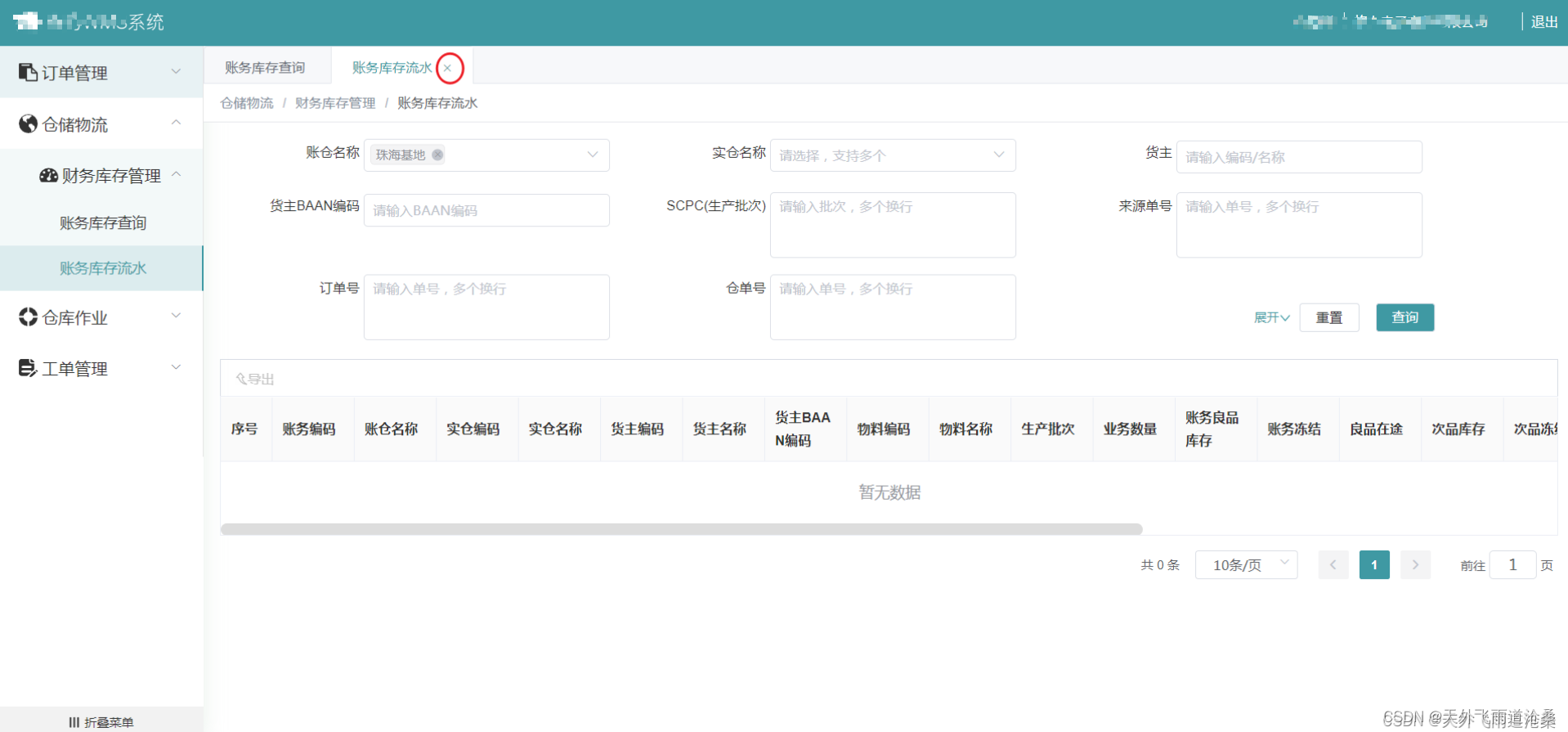1568x732 pixels.
Task: Click the 重置 reset button
Action: click(x=1328, y=317)
